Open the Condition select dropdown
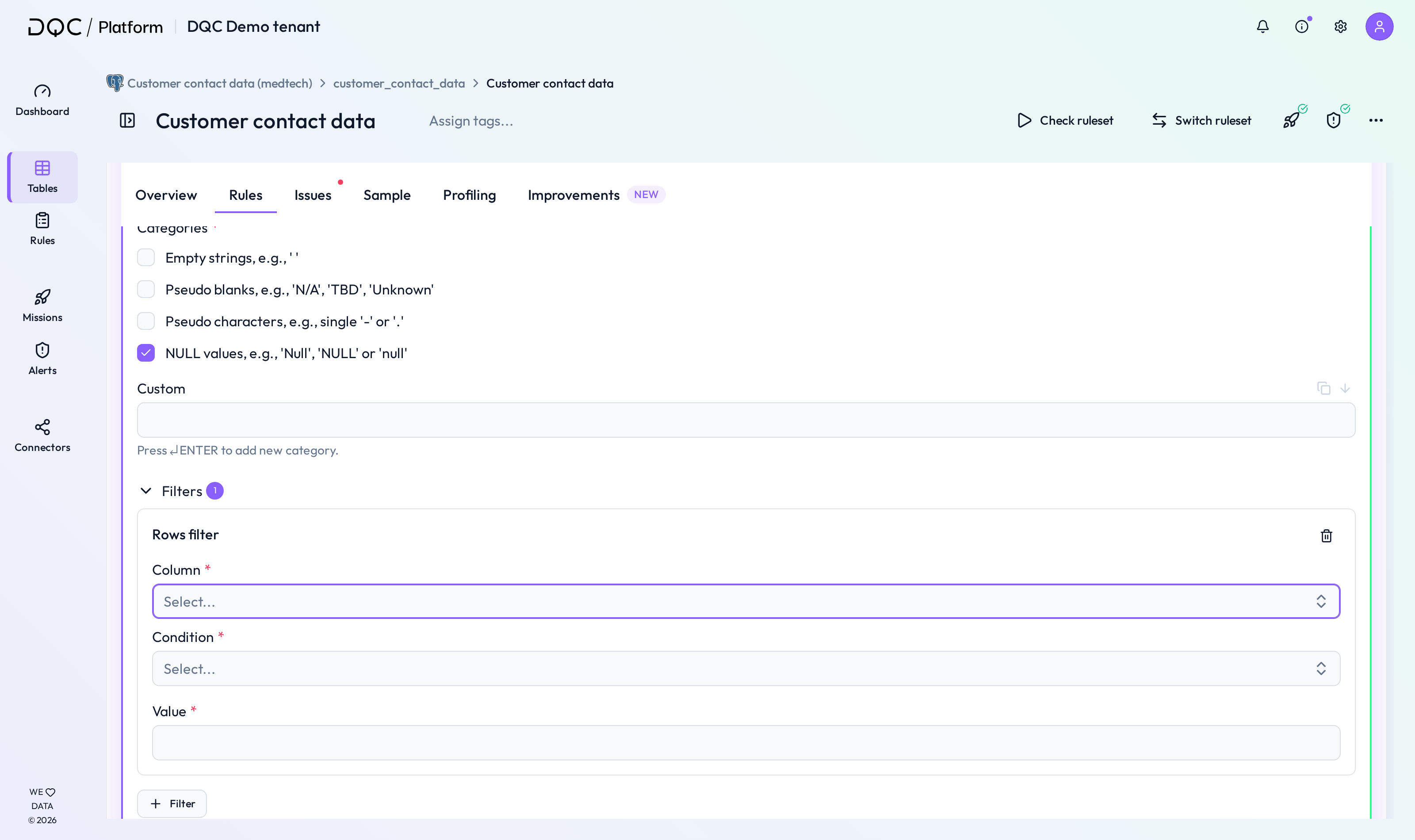Viewport: 1415px width, 840px height. click(x=746, y=668)
